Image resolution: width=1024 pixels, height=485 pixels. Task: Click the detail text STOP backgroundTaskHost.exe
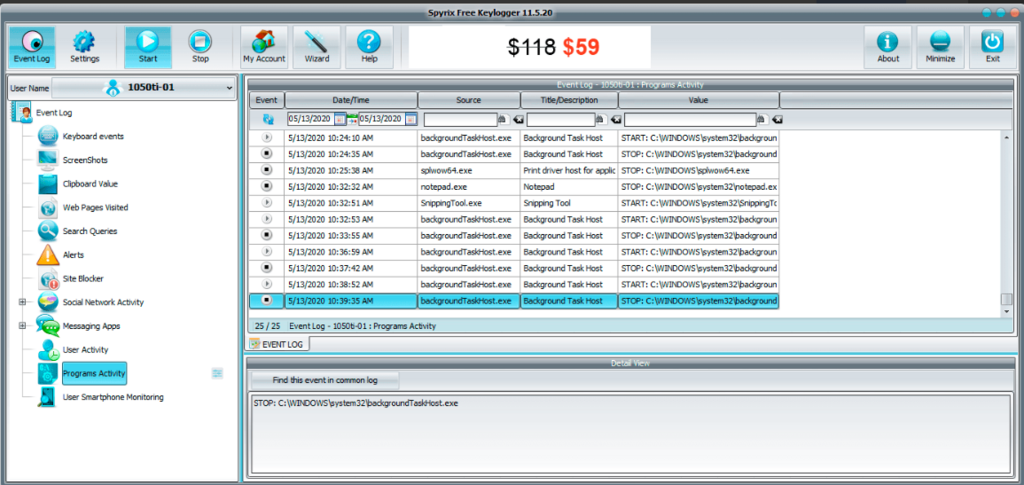click(356, 403)
